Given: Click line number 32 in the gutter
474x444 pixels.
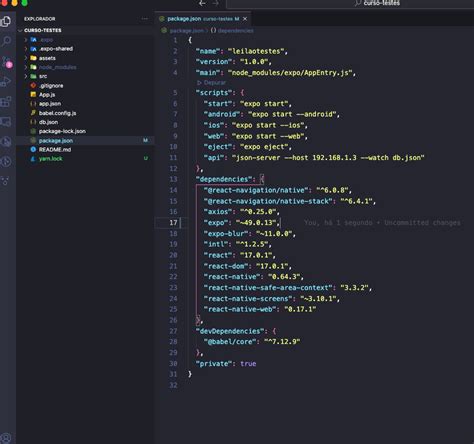Looking at the screenshot, I should 173,385.
